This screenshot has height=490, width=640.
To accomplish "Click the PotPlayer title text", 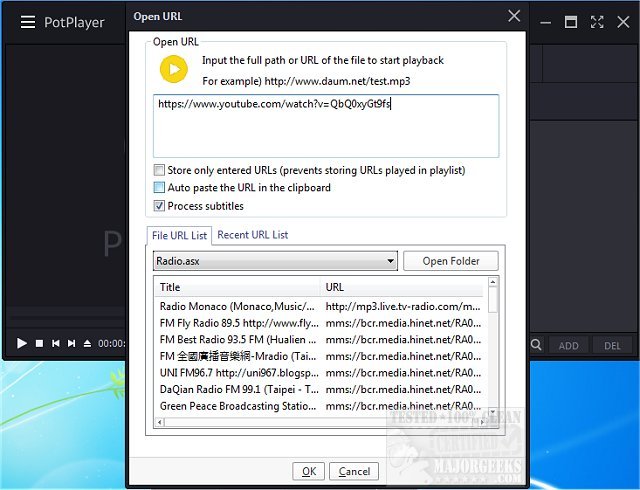I will pos(74,22).
